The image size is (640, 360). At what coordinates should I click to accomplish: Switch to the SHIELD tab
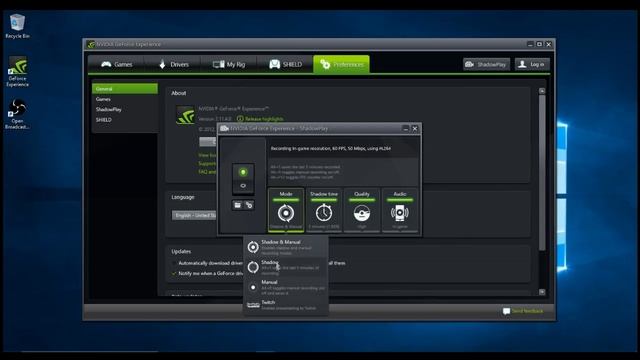[x=285, y=64]
